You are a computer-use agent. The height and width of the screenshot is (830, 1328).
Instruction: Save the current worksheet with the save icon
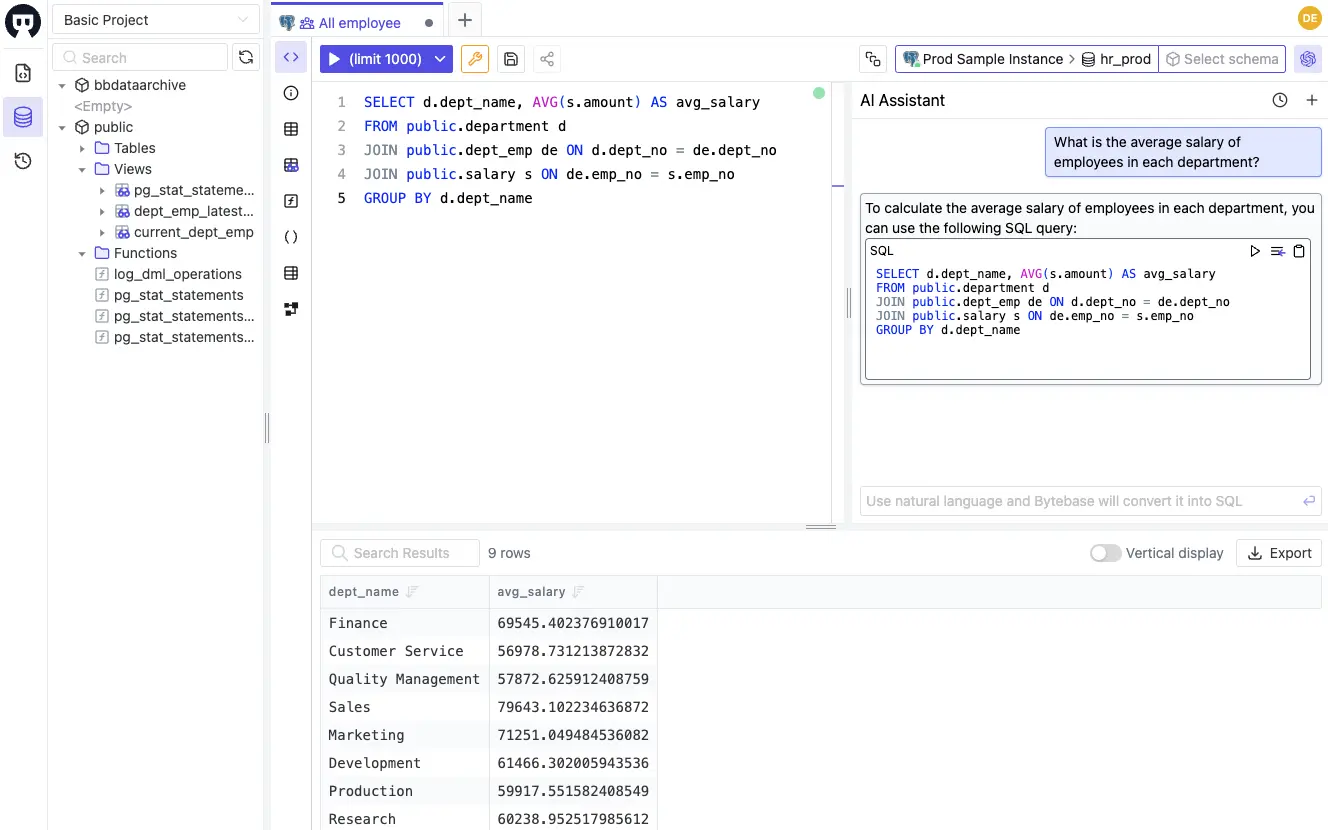pyautogui.click(x=510, y=58)
